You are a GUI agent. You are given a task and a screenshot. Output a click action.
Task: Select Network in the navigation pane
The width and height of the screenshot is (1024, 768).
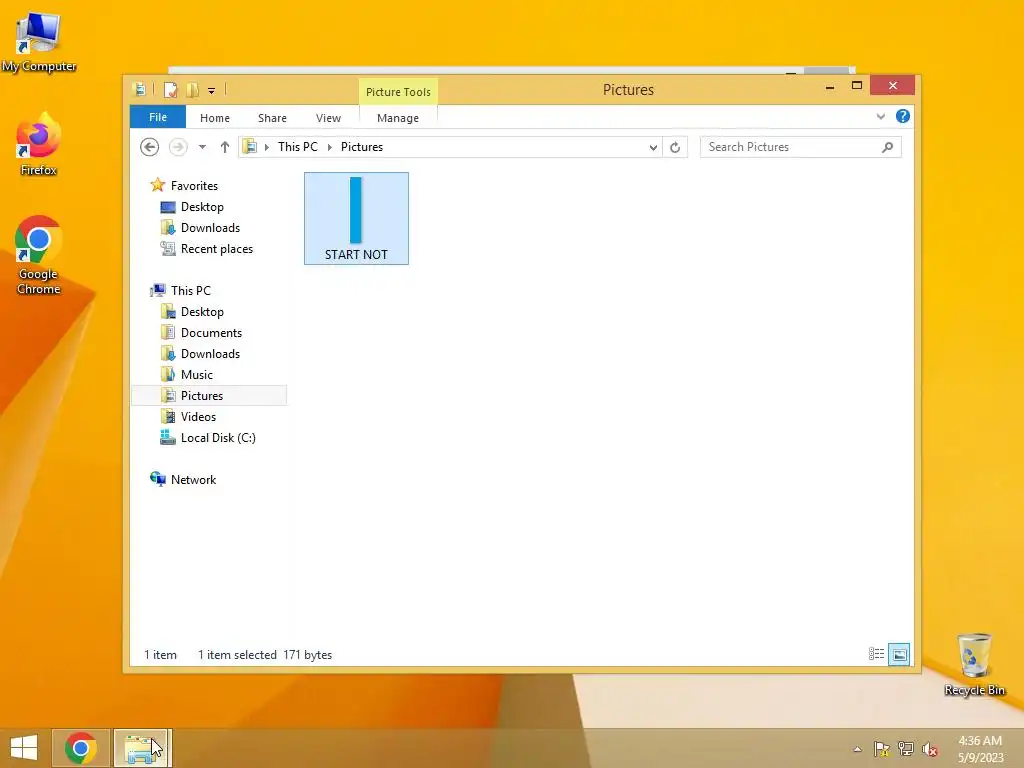(193, 479)
